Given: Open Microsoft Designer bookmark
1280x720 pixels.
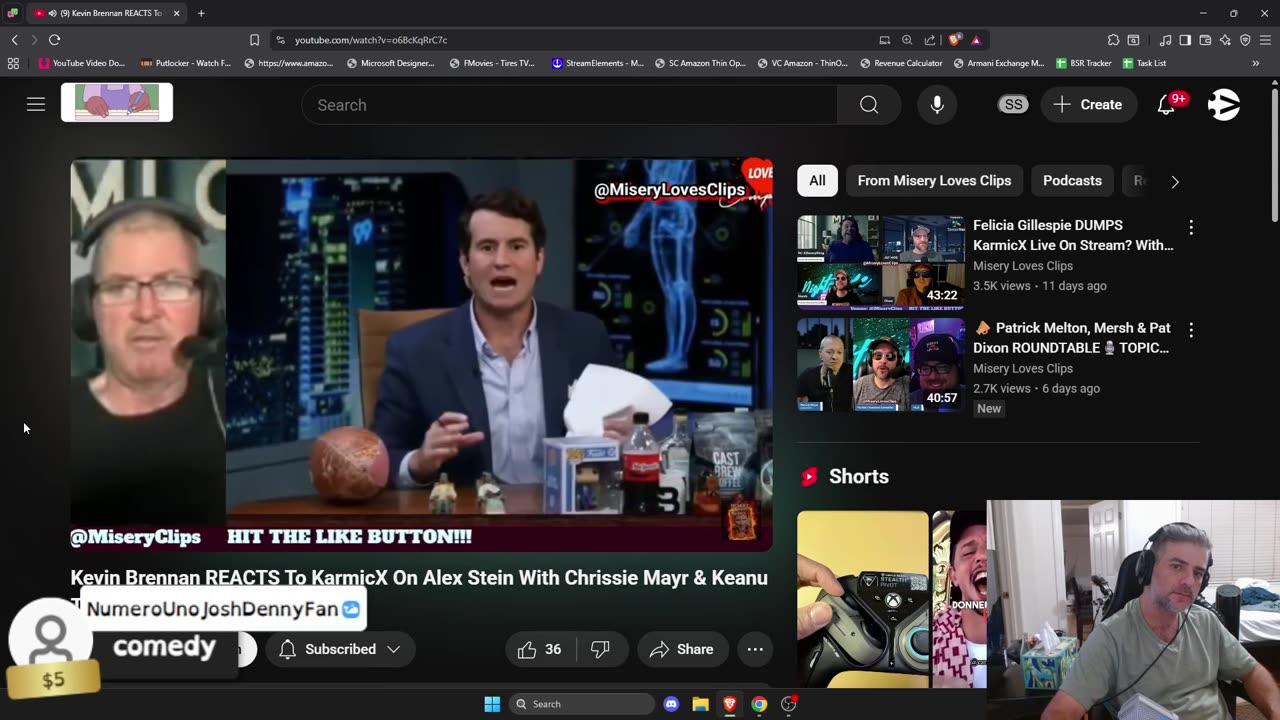Looking at the screenshot, I should (391, 63).
